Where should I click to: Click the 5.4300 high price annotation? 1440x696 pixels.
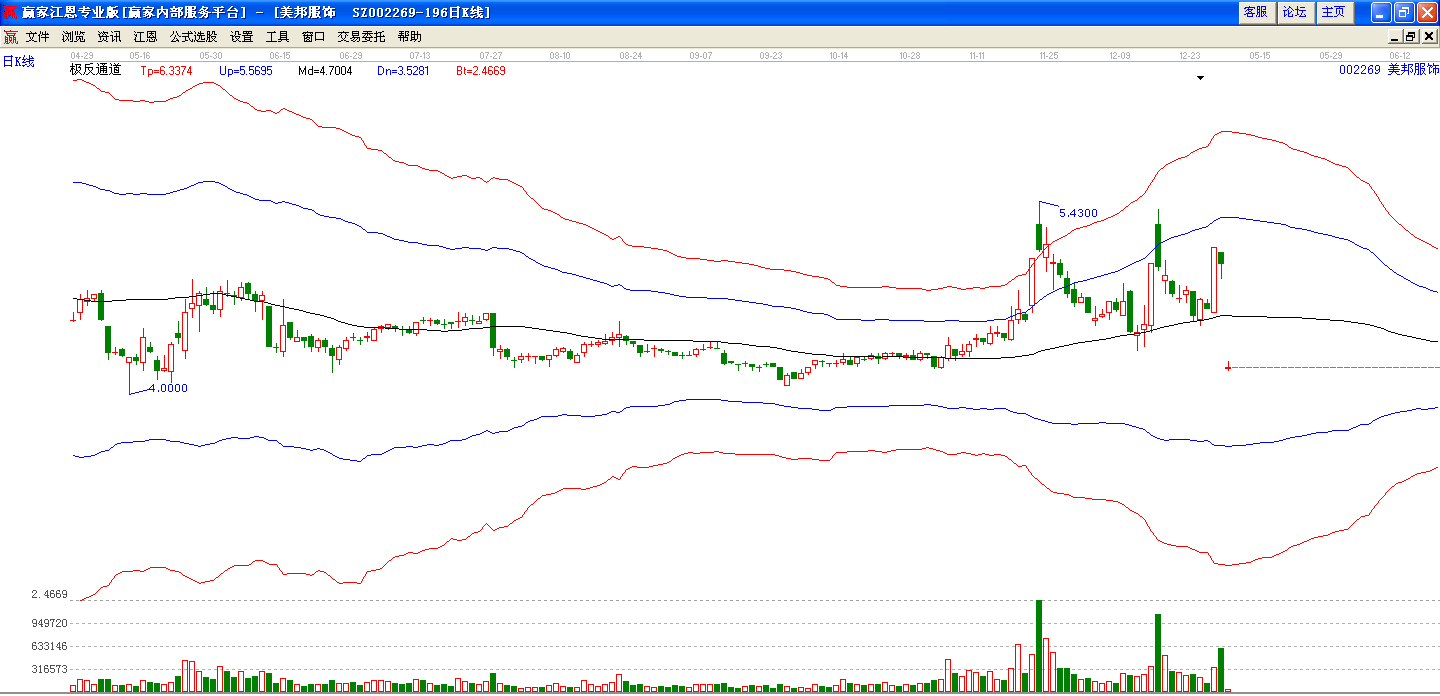pyautogui.click(x=1078, y=213)
